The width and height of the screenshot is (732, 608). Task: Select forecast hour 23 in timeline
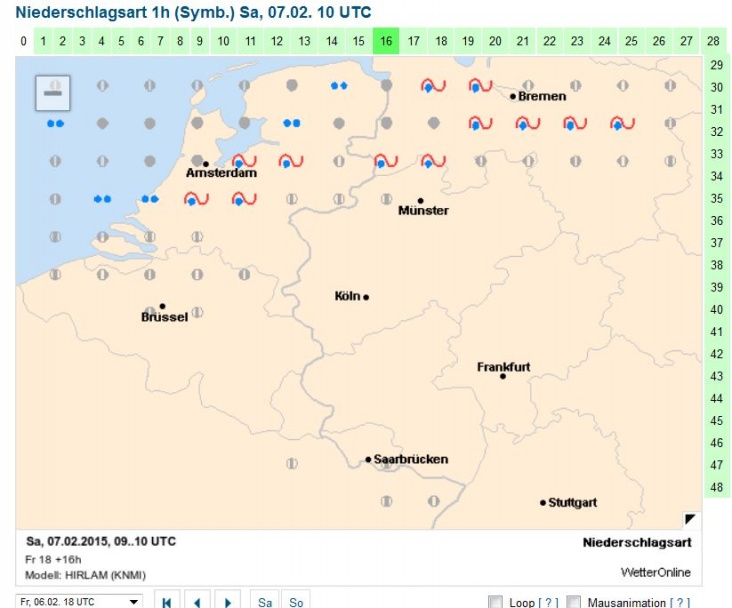coord(577,41)
